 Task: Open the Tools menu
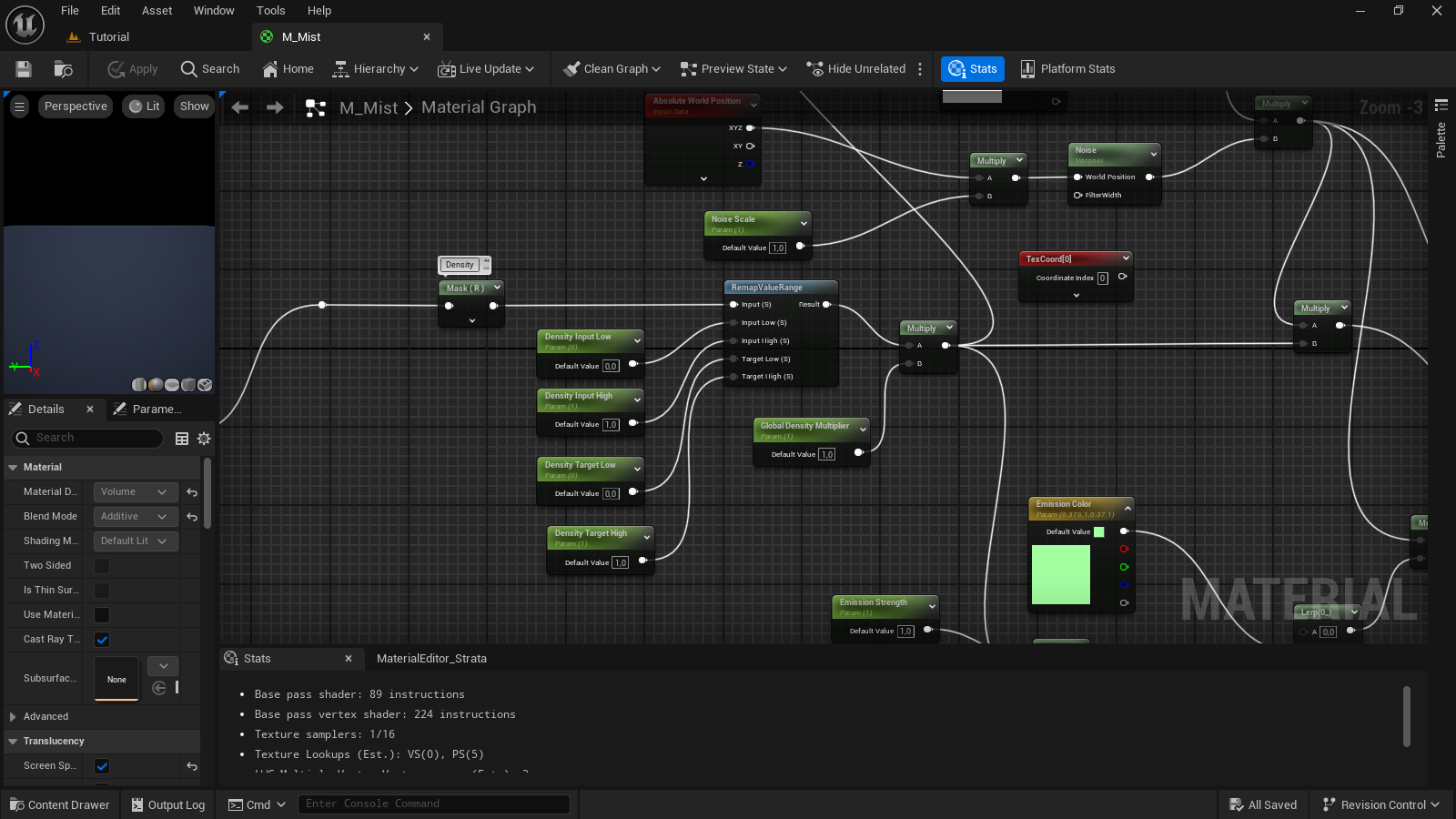[x=271, y=11]
